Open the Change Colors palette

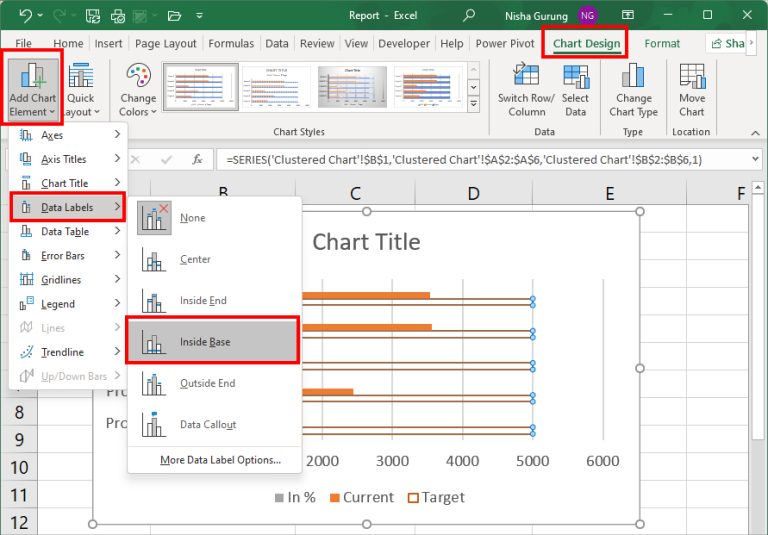pyautogui.click(x=138, y=90)
